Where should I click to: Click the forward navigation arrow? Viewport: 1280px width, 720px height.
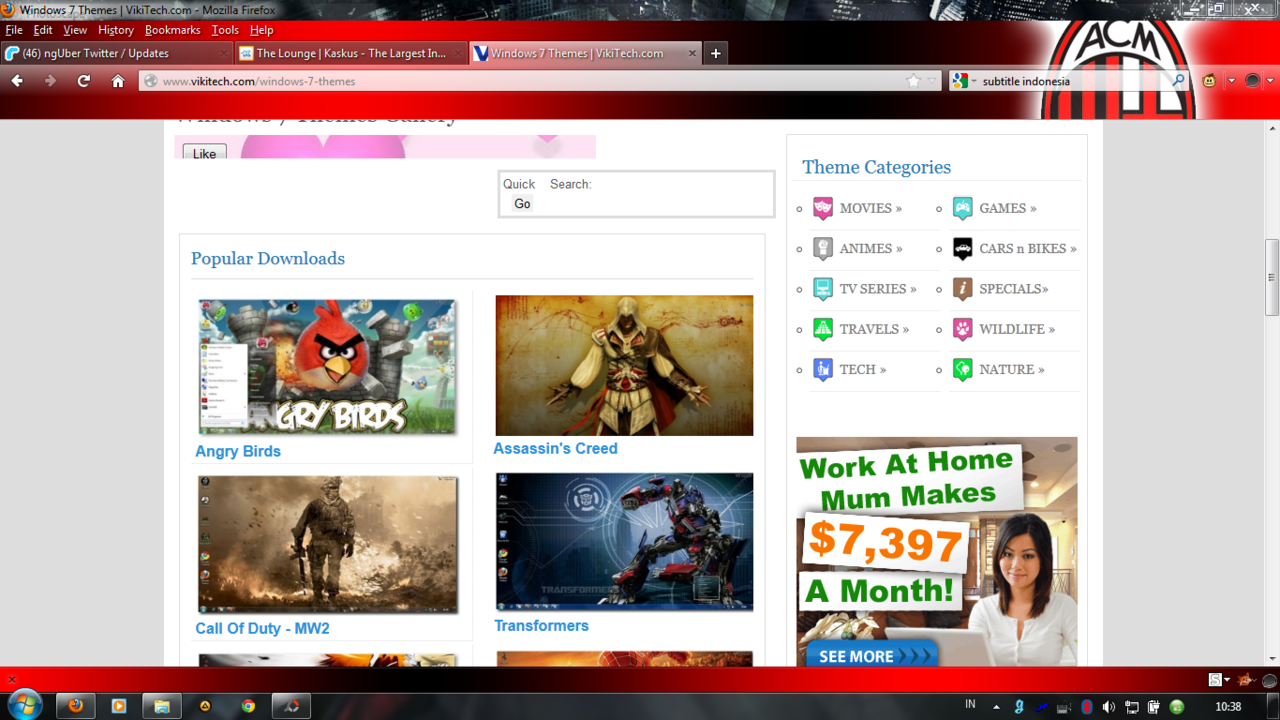tap(50, 81)
